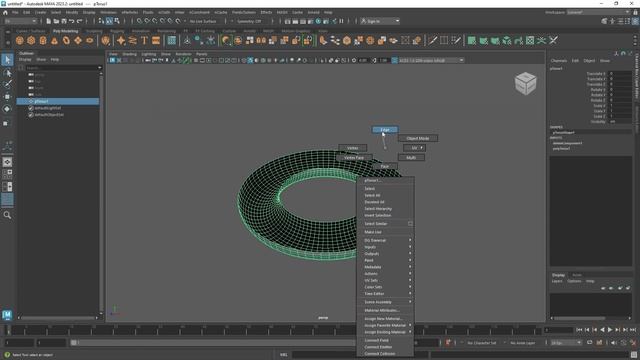The image size is (640, 360).
Task: Activate the Select tool in toolbox
Action: pyautogui.click(x=7, y=60)
